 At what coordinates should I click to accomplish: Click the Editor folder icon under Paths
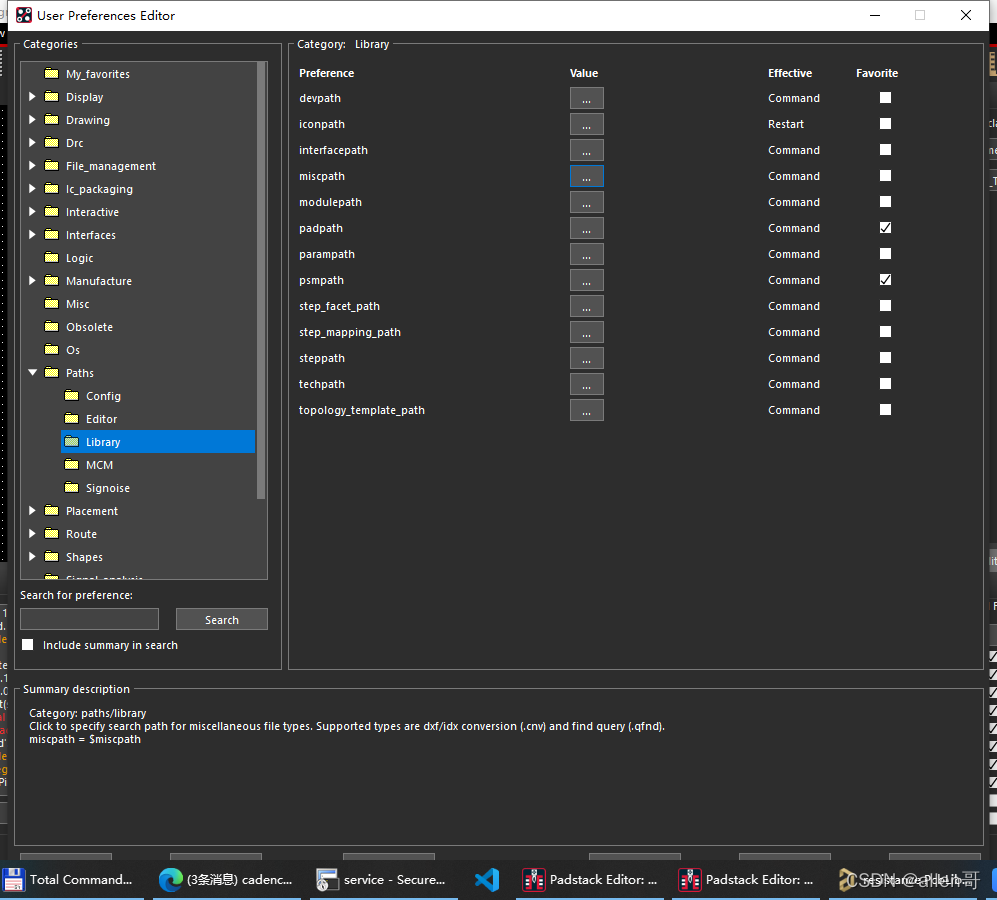click(x=72, y=419)
